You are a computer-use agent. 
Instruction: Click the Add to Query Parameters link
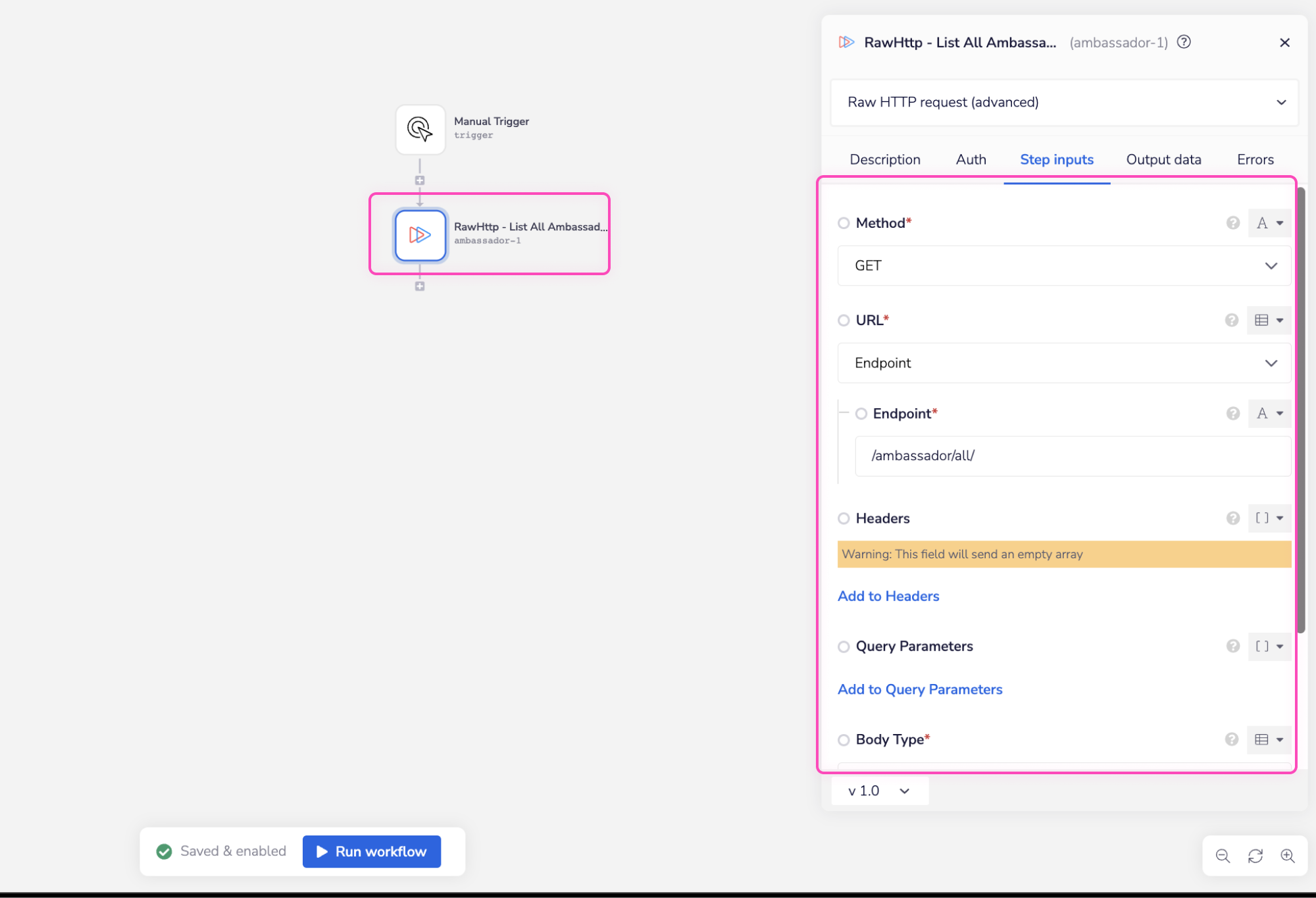(x=919, y=689)
